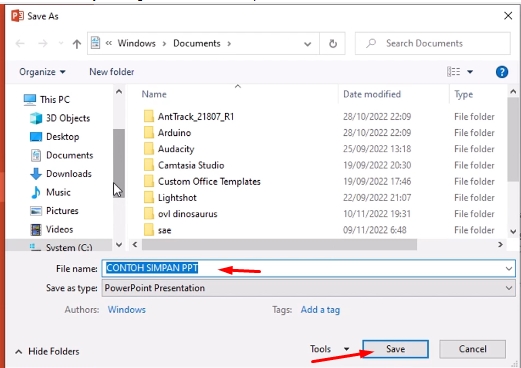Click the Cancel button
The width and height of the screenshot is (521, 368).
pos(472,349)
